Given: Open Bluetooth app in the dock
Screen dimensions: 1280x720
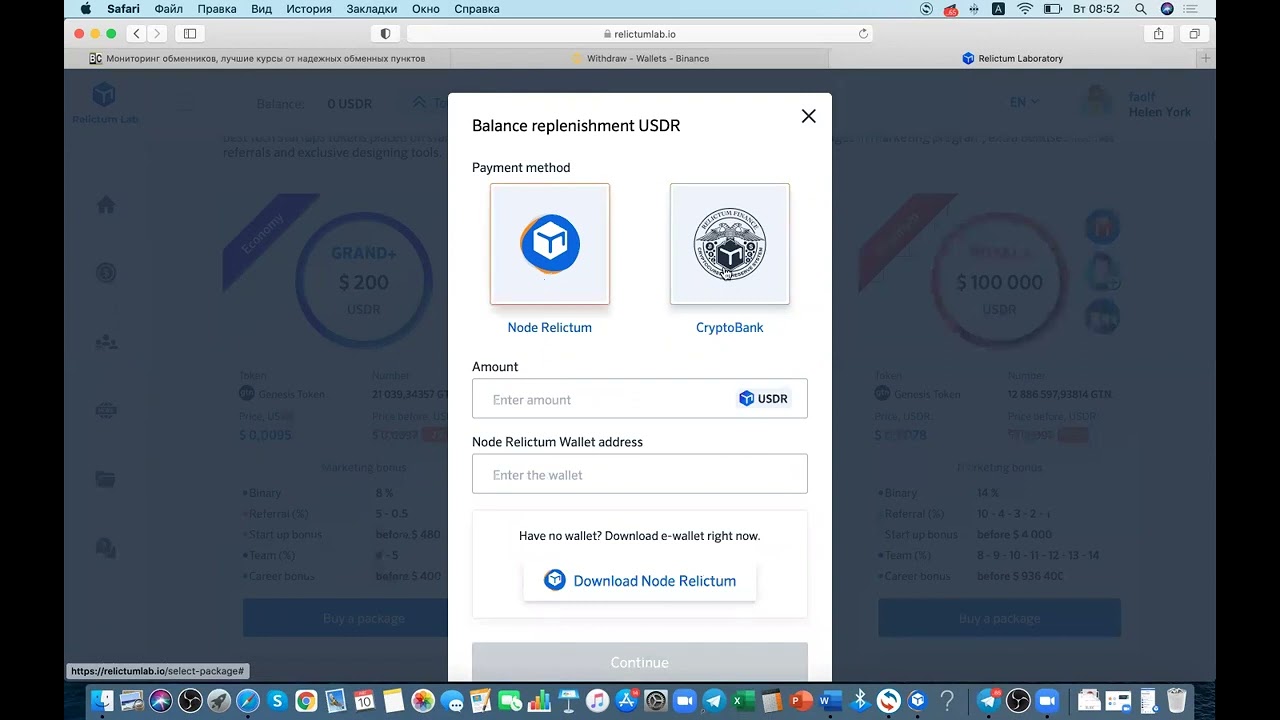Looking at the screenshot, I should click(860, 701).
